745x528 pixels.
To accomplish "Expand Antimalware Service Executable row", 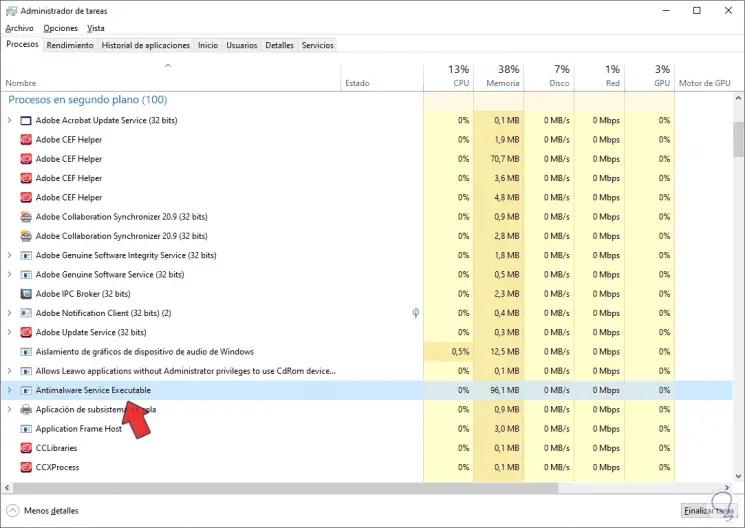I will pos(9,390).
